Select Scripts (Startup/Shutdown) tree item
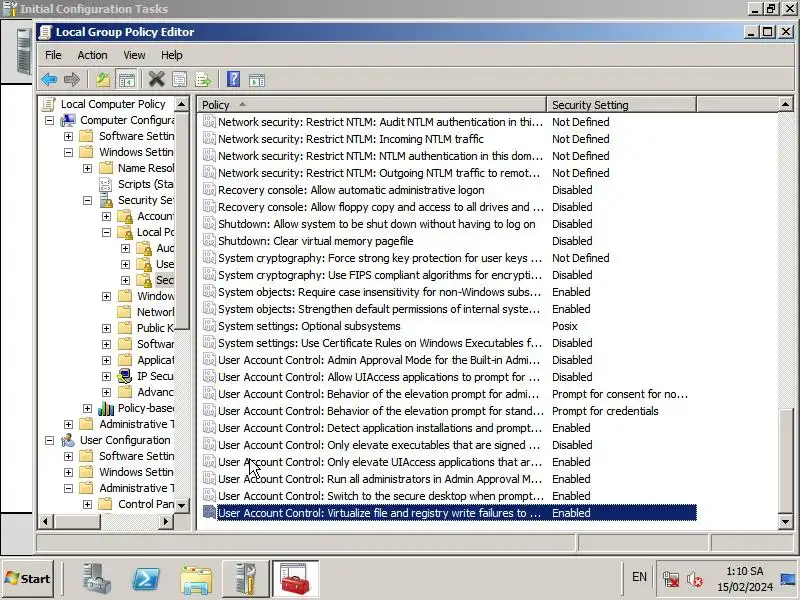800x600 pixels. pos(145,184)
